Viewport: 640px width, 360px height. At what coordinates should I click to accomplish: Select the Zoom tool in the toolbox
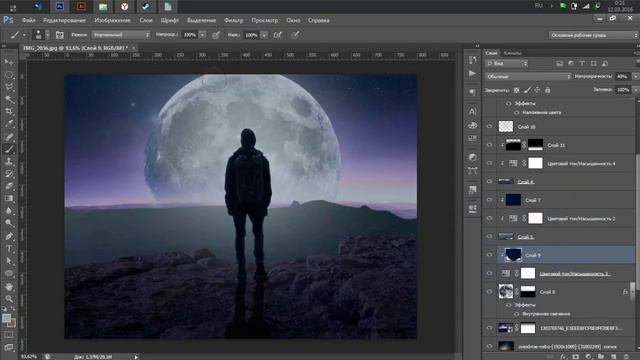pos(9,299)
